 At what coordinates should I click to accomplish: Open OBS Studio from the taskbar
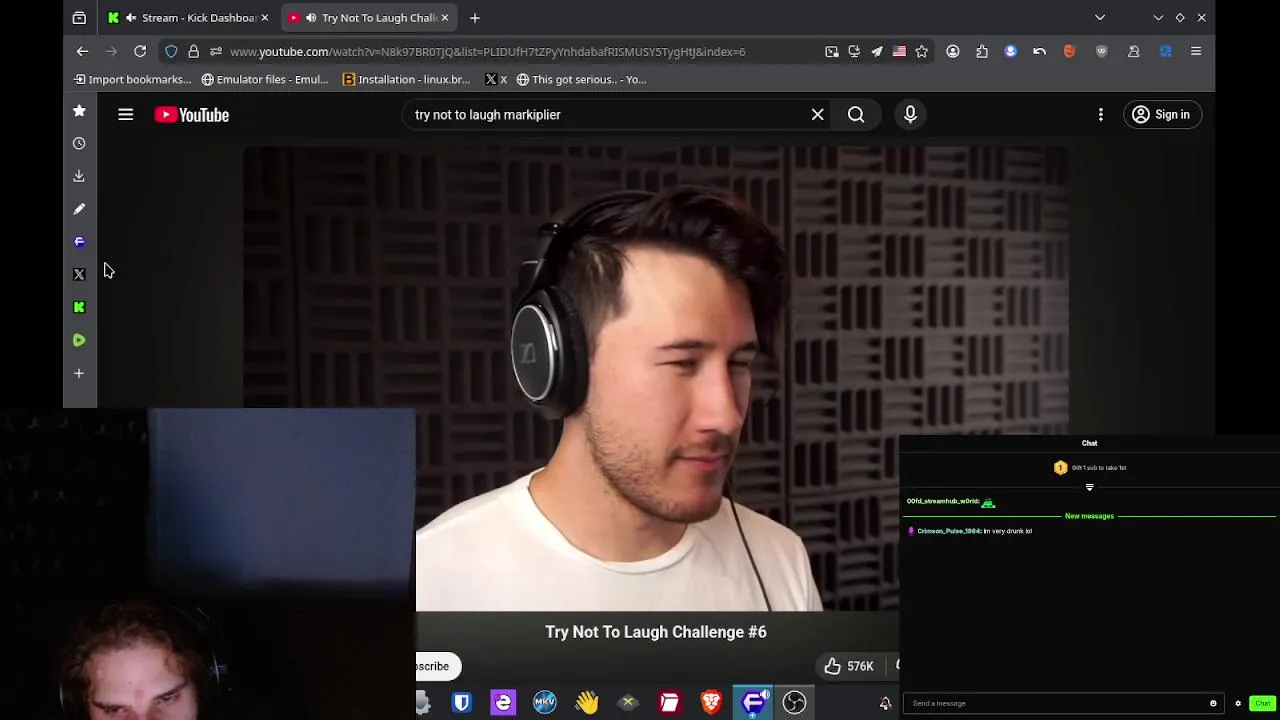click(794, 703)
